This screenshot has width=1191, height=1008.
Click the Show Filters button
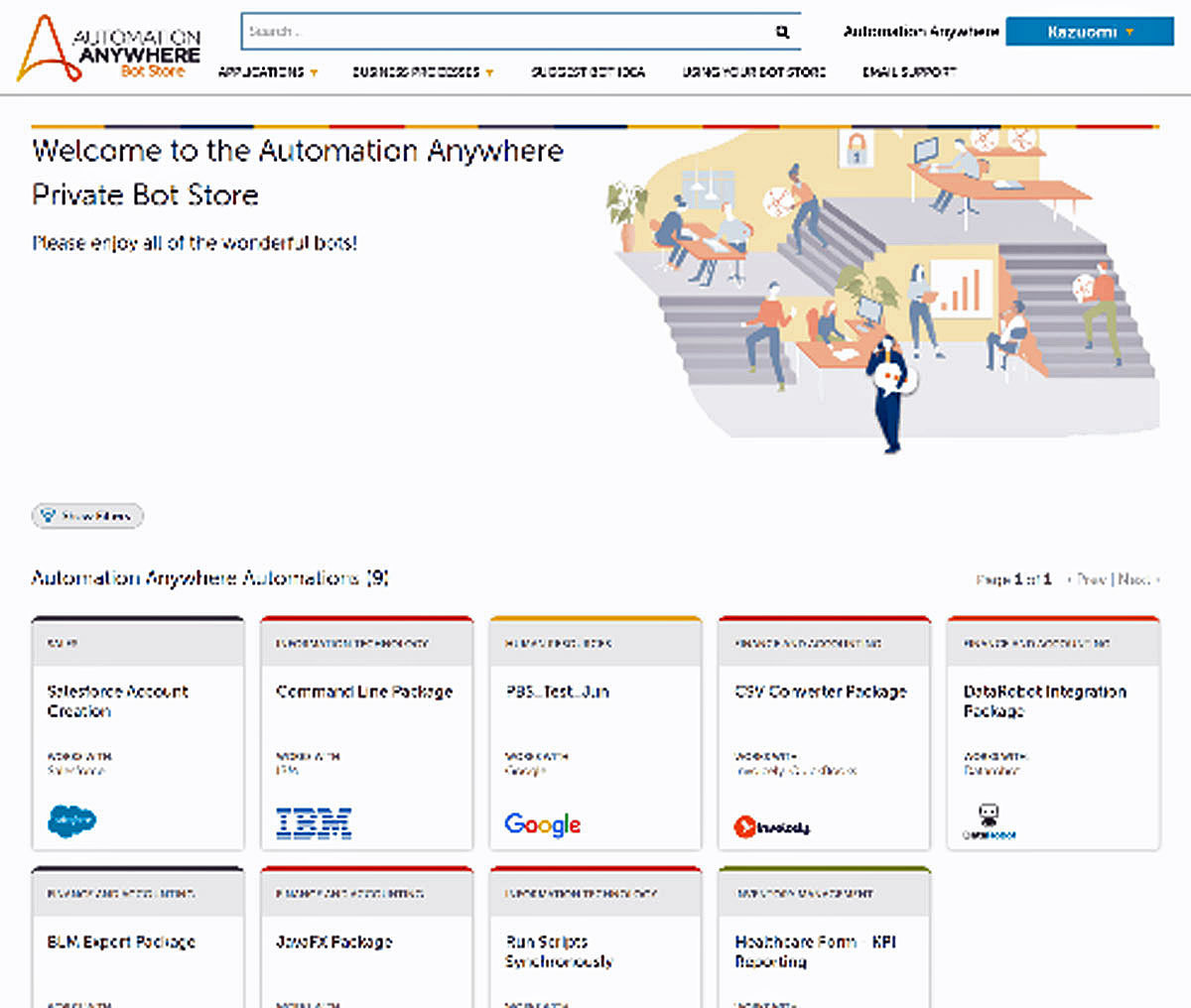pyautogui.click(x=87, y=516)
